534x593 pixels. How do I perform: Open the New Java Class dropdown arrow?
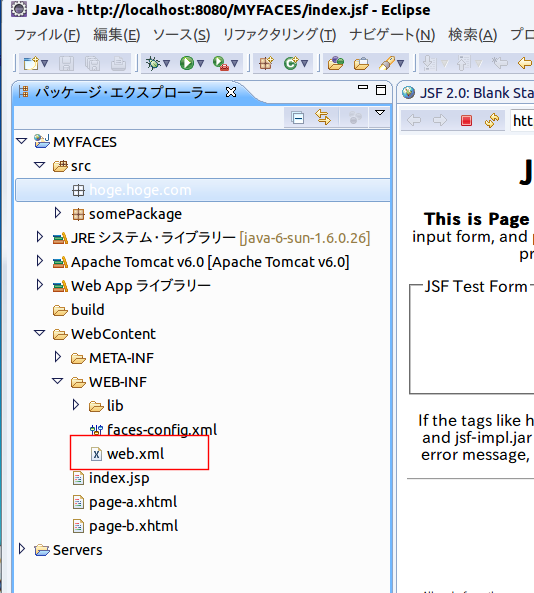pyautogui.click(x=304, y=63)
